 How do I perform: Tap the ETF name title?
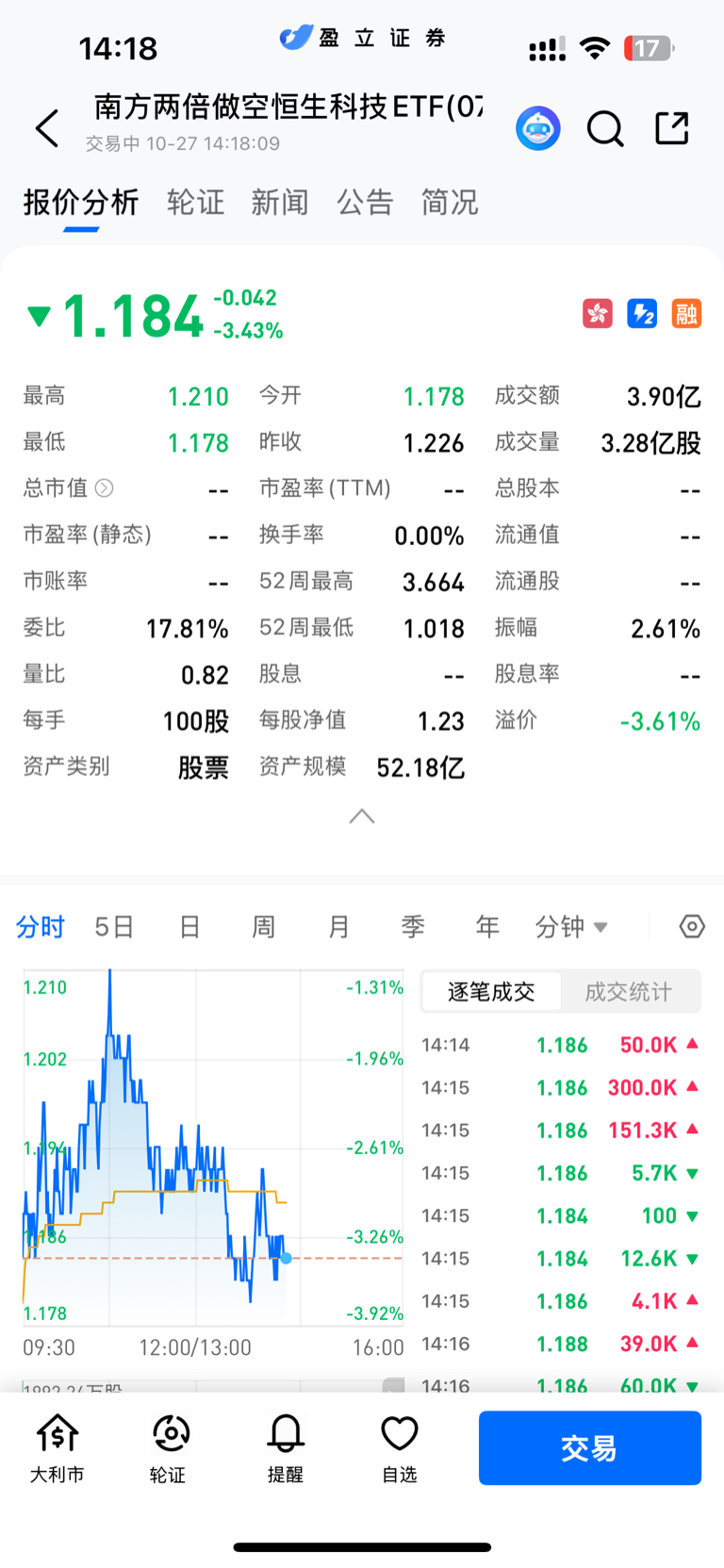click(x=288, y=107)
